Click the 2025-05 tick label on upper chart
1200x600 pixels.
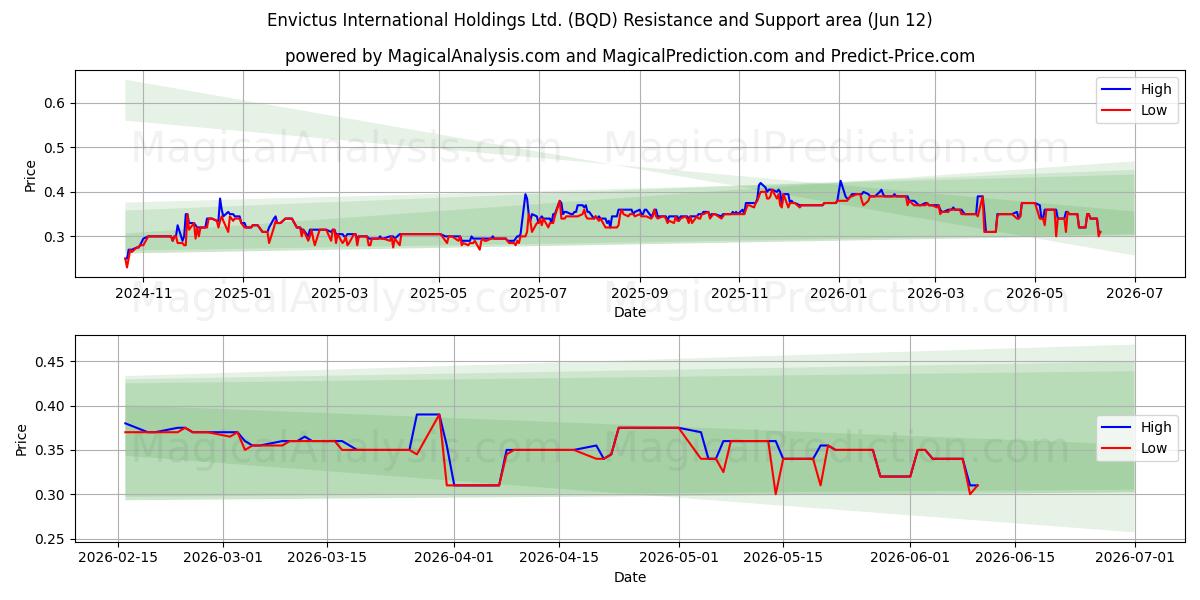pyautogui.click(x=438, y=294)
